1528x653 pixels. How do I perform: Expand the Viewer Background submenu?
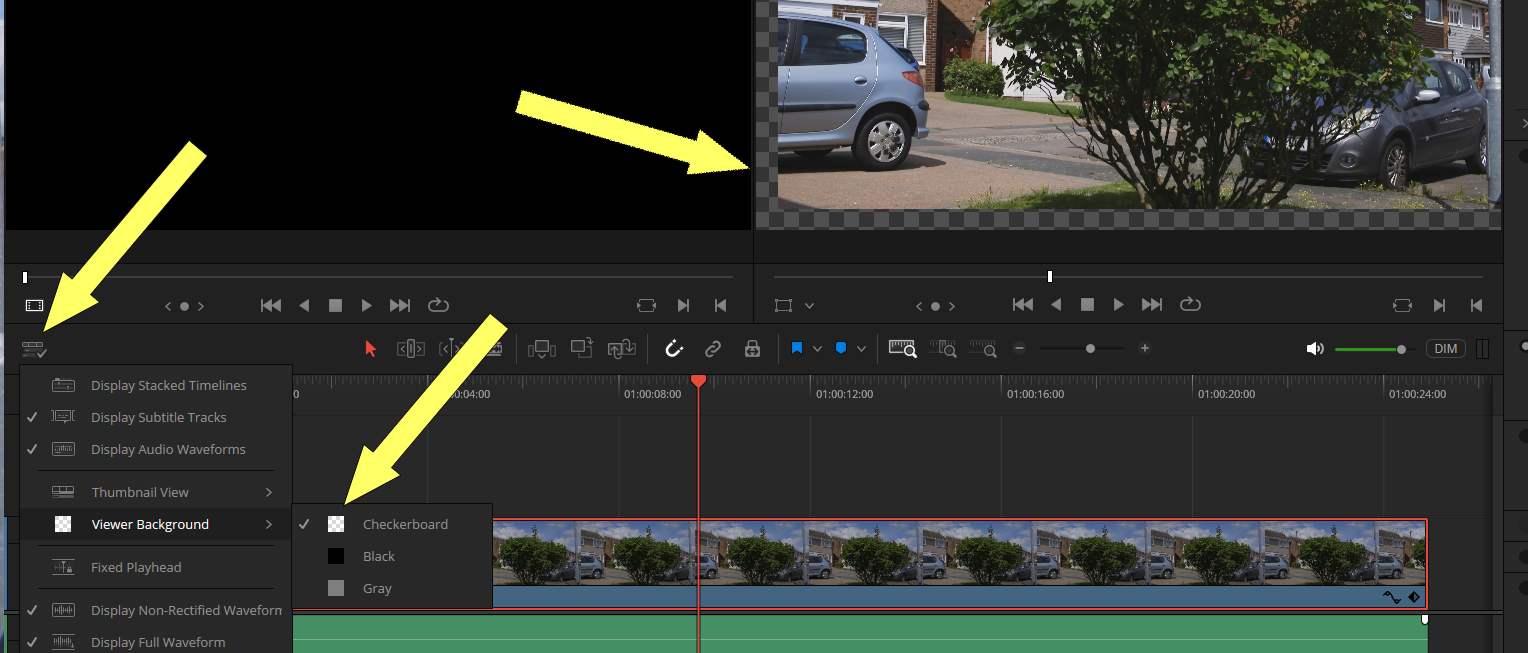point(156,524)
